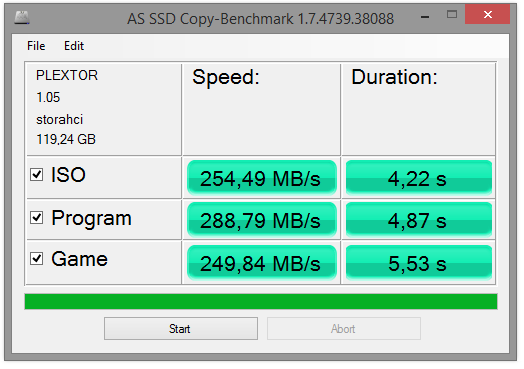Viewport: 524px width, 369px height.
Task: Select the Game speed result 249,84 MB/s
Action: (x=262, y=263)
